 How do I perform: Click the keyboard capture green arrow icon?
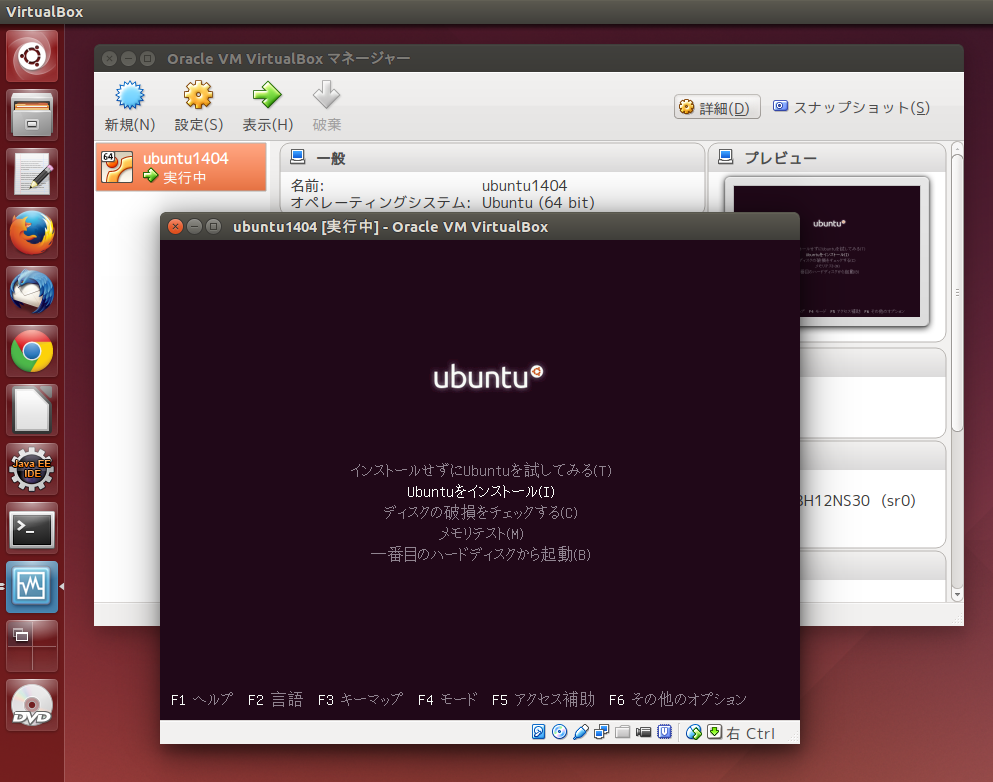point(714,732)
